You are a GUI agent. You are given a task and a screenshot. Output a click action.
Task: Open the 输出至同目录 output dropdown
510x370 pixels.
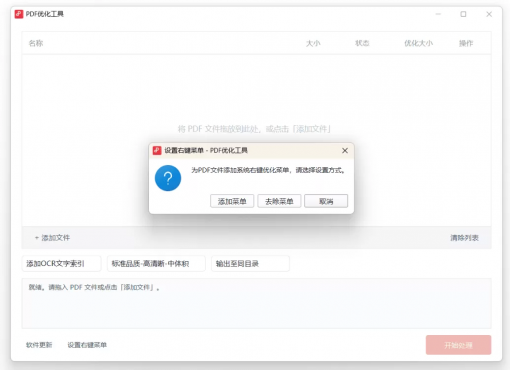click(x=250, y=264)
